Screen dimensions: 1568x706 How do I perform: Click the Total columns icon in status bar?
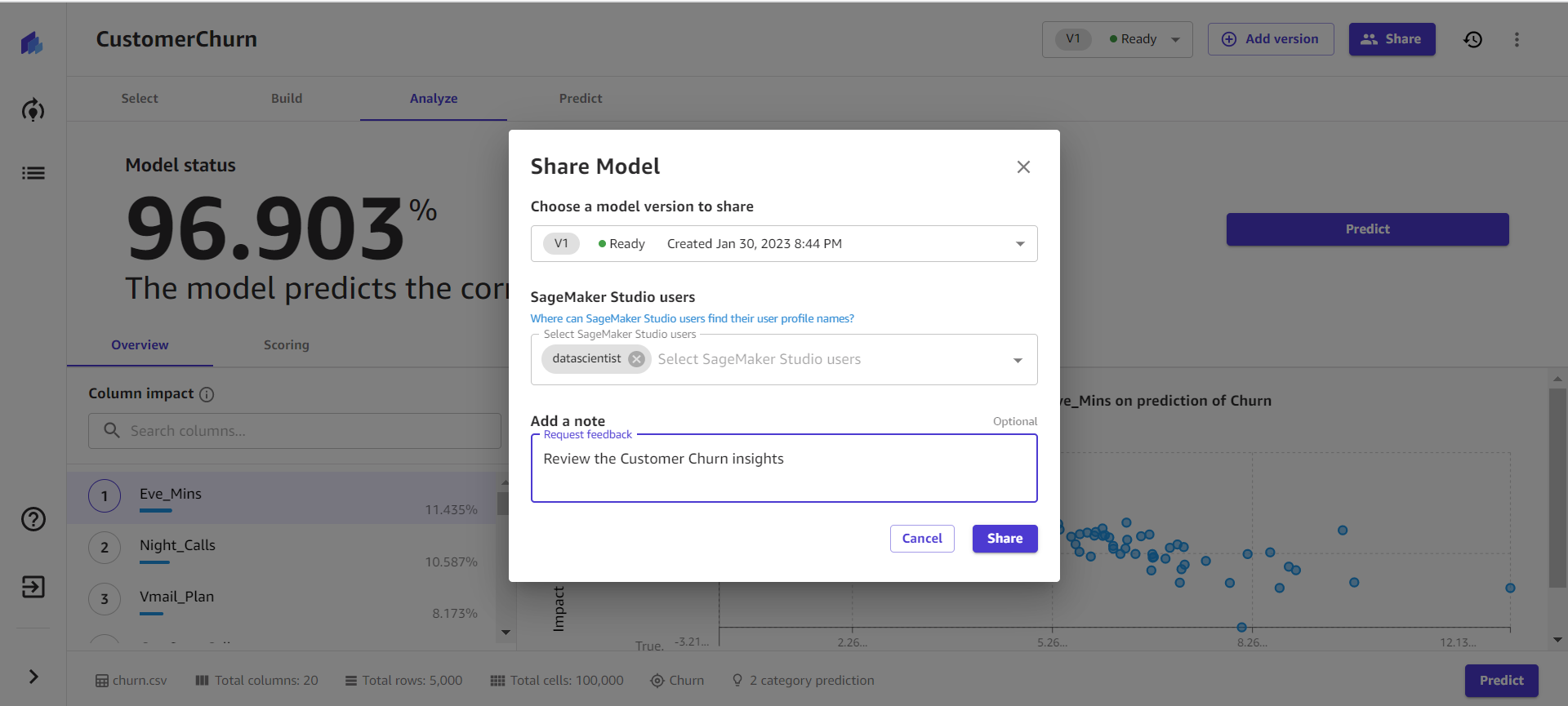(x=203, y=681)
